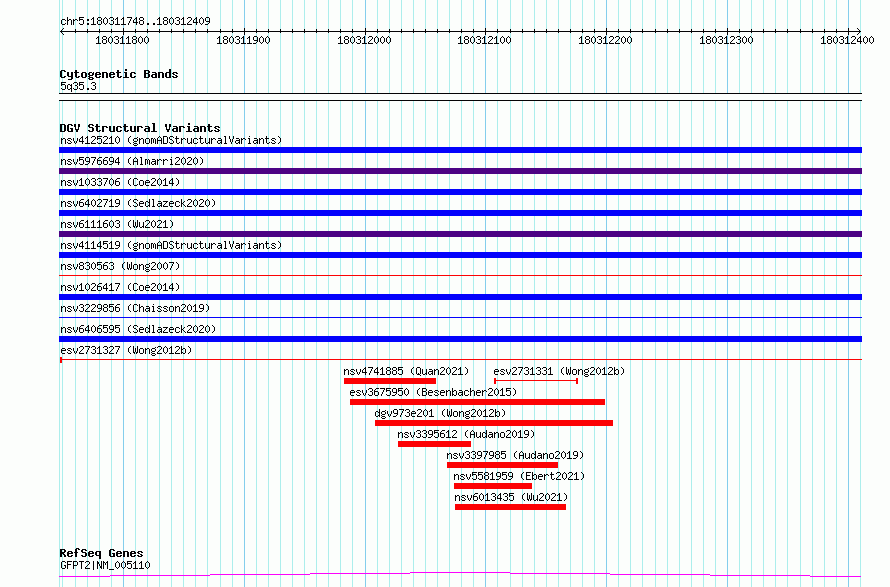Click ruler position 180312100
890x587 pixels.
[484, 40]
